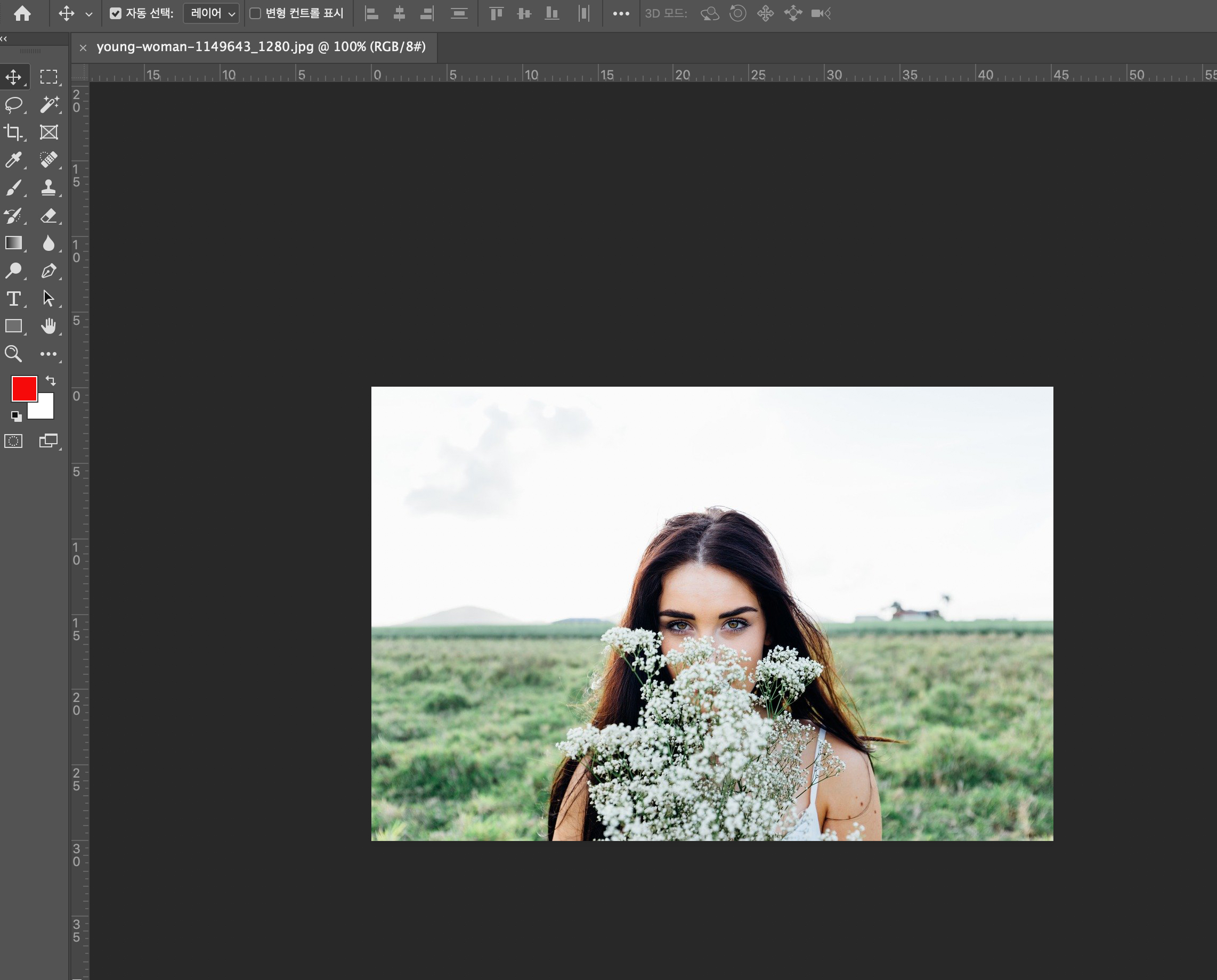Open the 레이어 auto-select dropdown
The width and height of the screenshot is (1217, 980).
(212, 13)
